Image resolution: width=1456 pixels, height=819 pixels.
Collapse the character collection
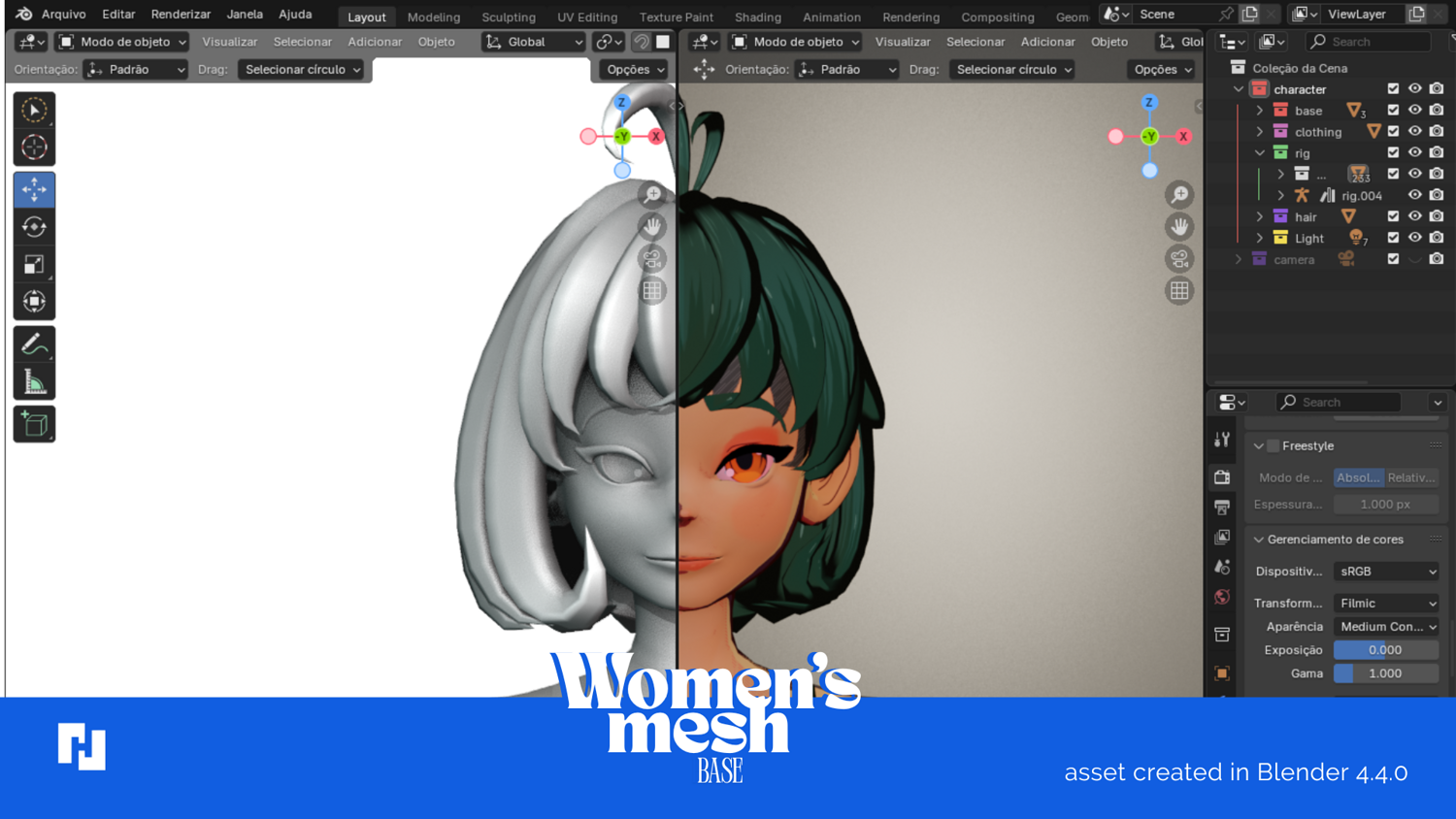tap(1239, 89)
